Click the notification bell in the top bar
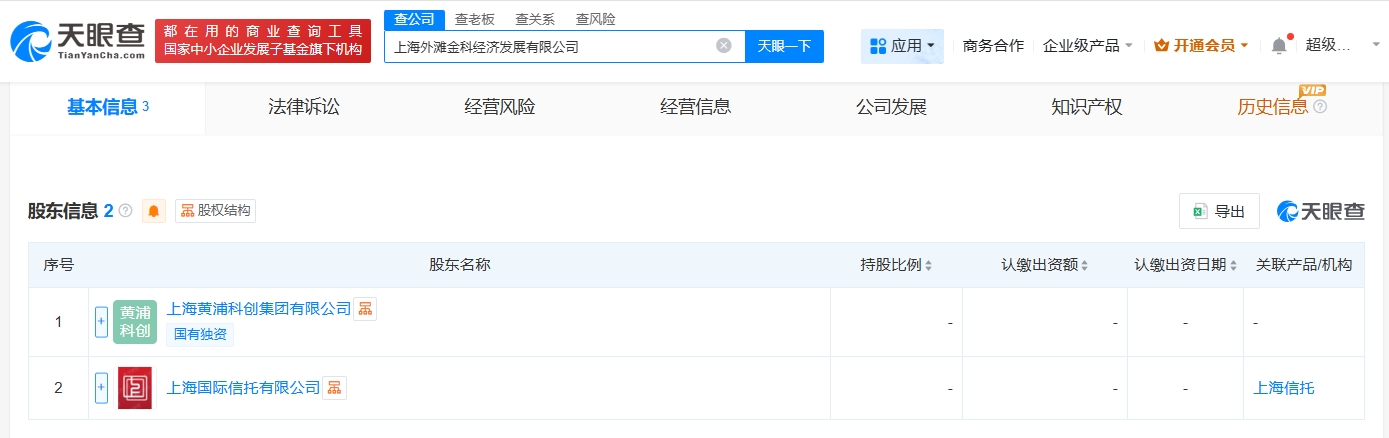The width and height of the screenshot is (1389, 438). coord(1279,45)
